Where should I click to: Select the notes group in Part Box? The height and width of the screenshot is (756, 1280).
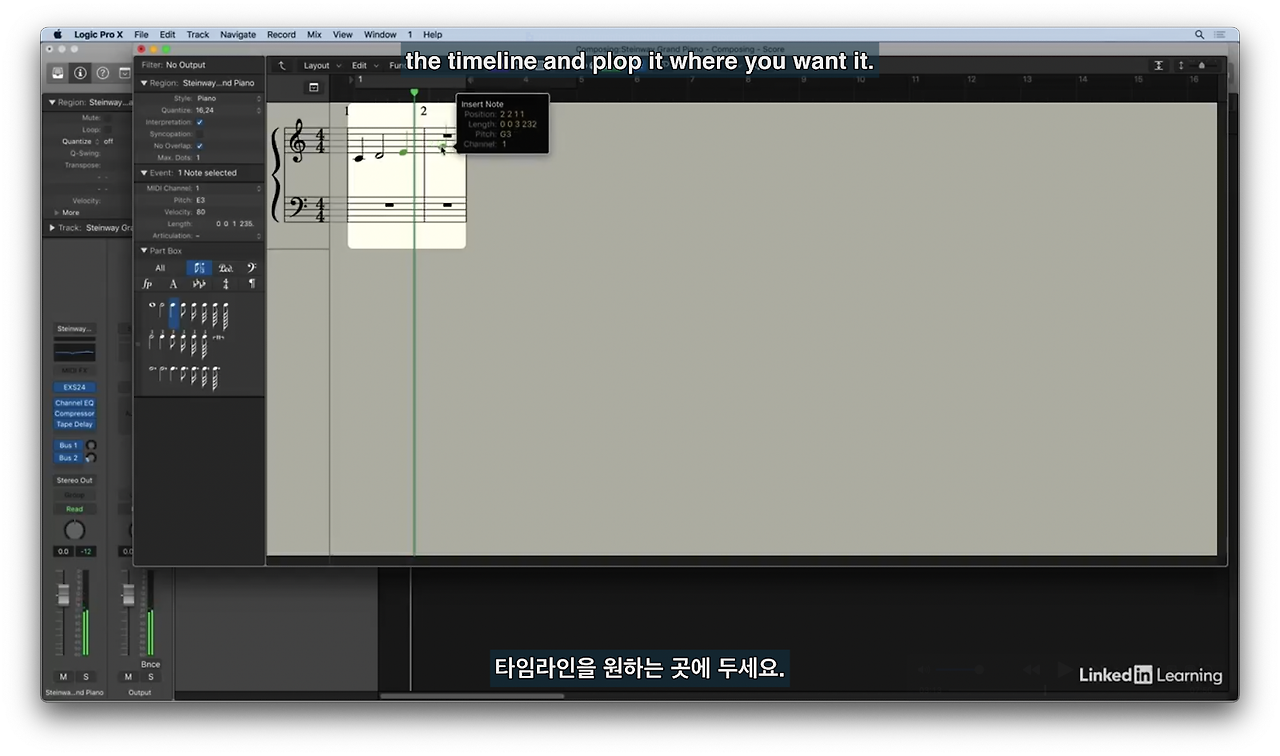pos(199,268)
